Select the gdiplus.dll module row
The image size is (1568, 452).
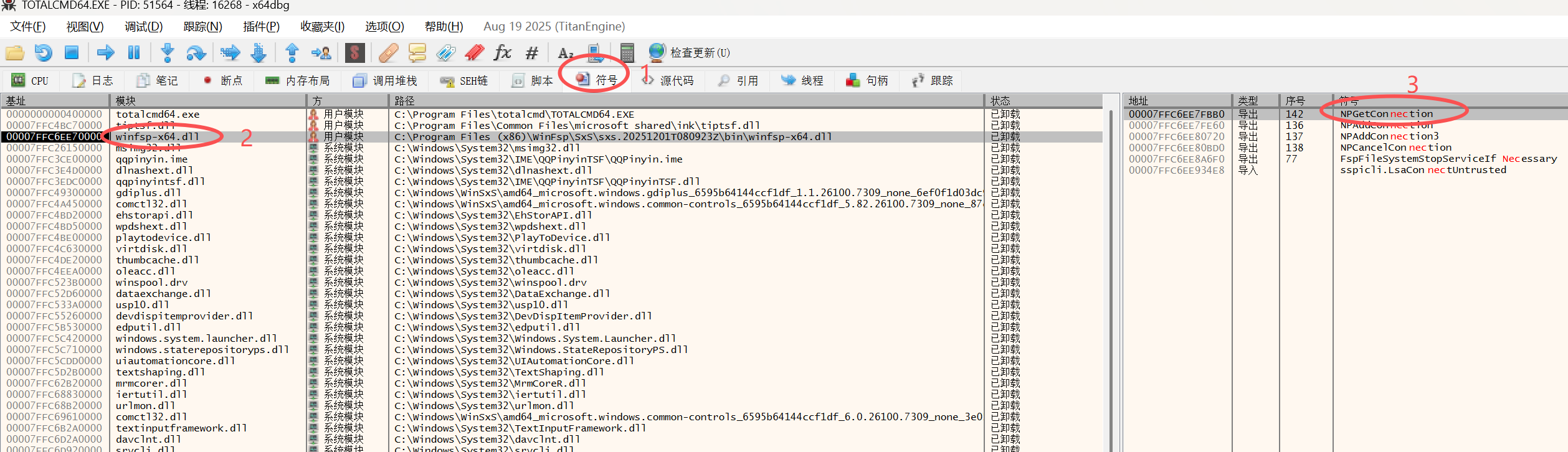tap(552, 193)
